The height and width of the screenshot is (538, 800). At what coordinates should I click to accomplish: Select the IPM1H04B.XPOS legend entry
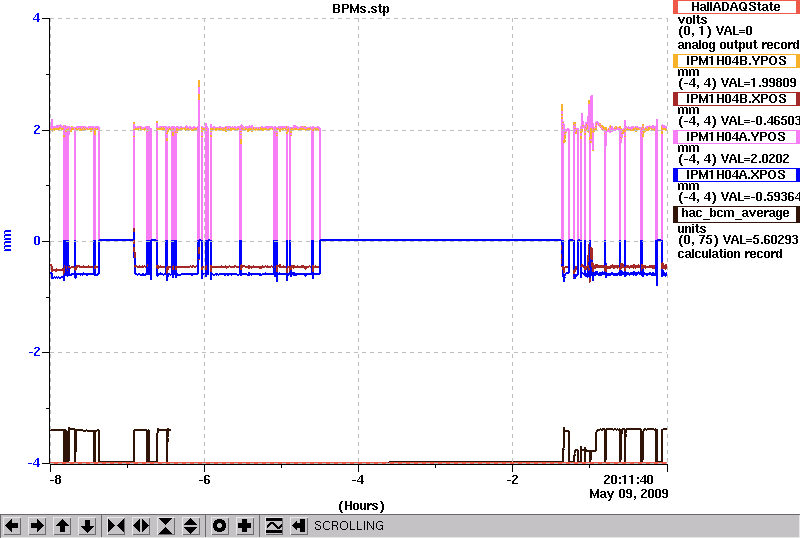[x=736, y=99]
